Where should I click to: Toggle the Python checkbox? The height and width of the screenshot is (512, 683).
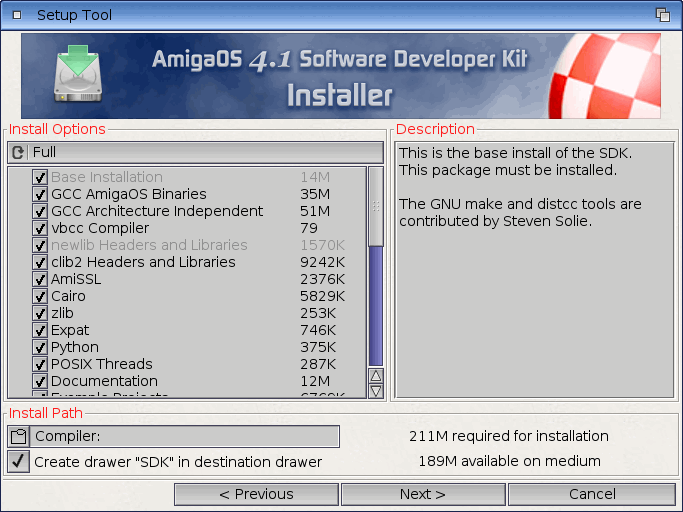click(x=40, y=347)
